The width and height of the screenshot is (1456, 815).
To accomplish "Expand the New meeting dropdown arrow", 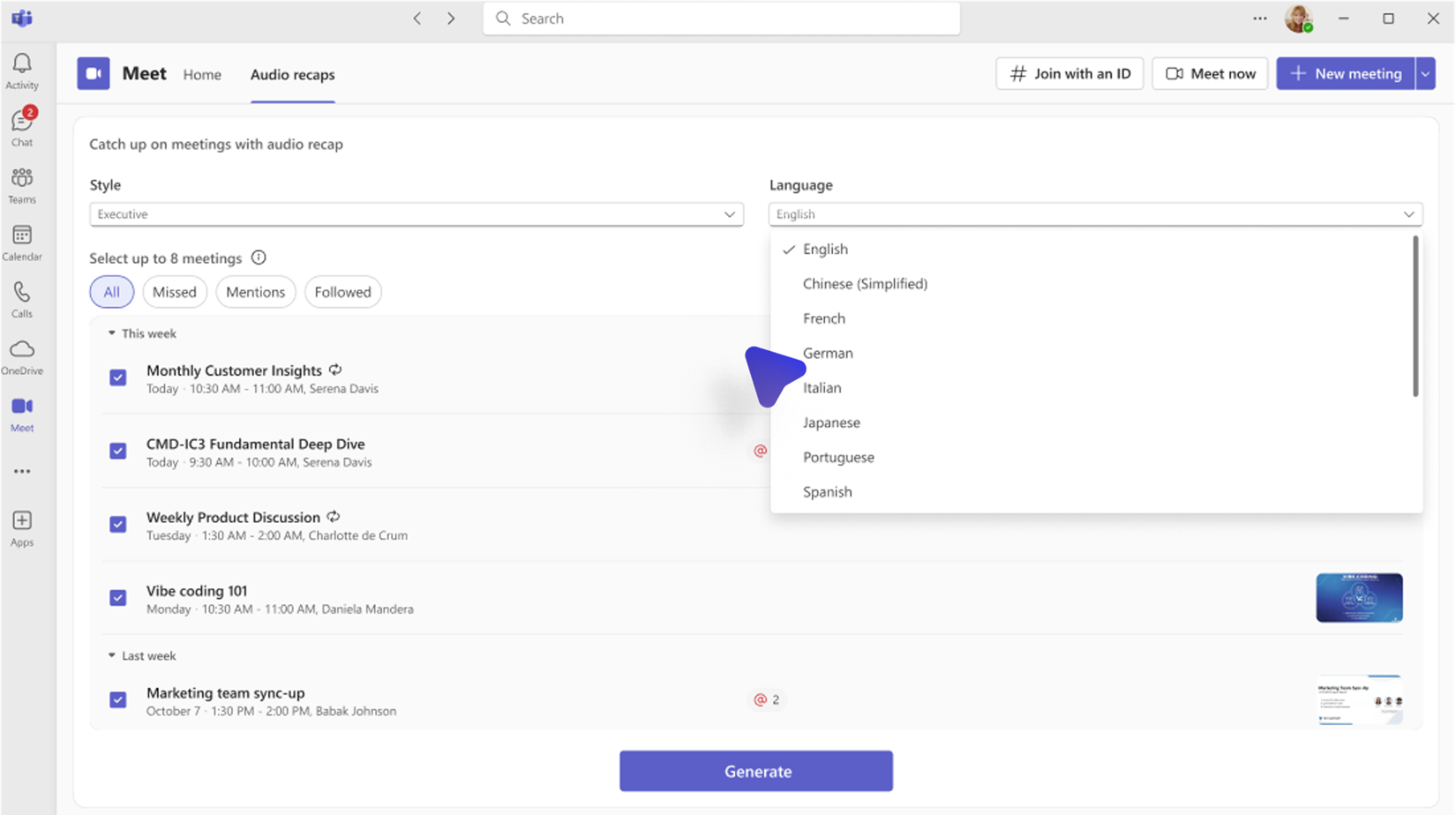I will coord(1425,74).
